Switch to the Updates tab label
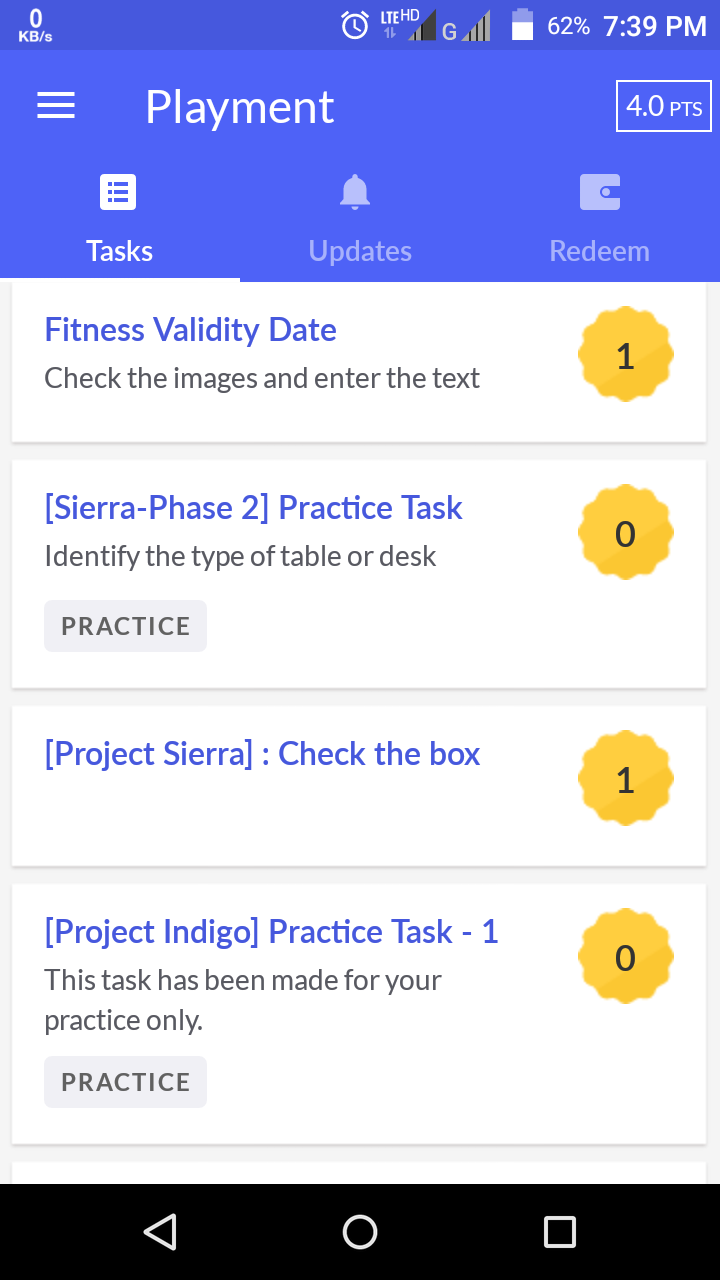Viewport: 720px width, 1280px height. [360, 251]
